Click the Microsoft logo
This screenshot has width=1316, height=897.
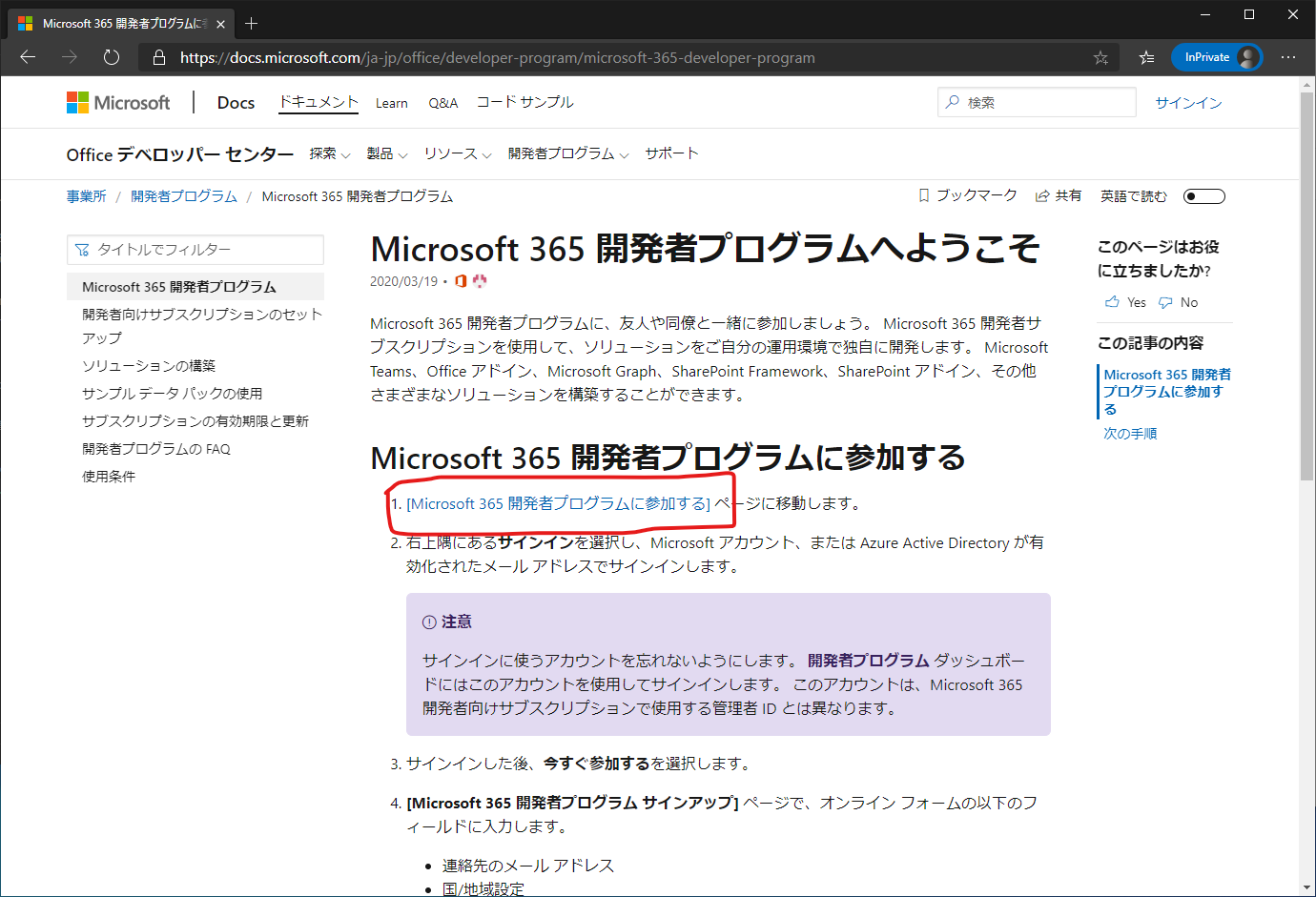coord(118,102)
